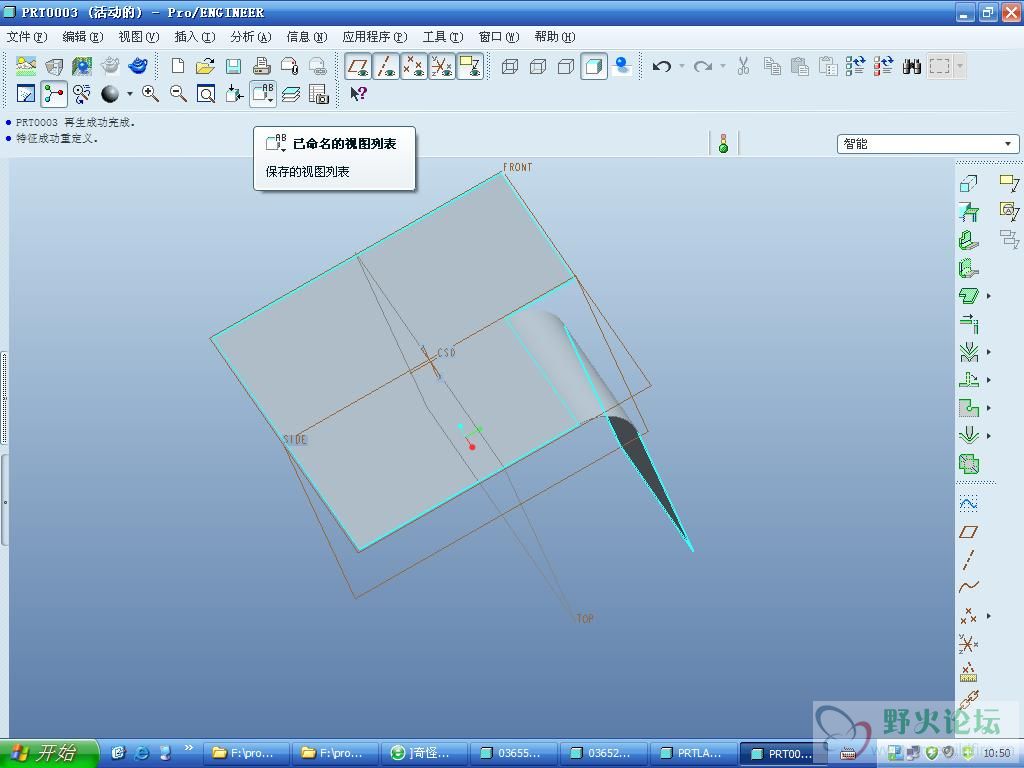The height and width of the screenshot is (768, 1024).
Task: Open the saved view list dropdown button
Action: tap(263, 94)
